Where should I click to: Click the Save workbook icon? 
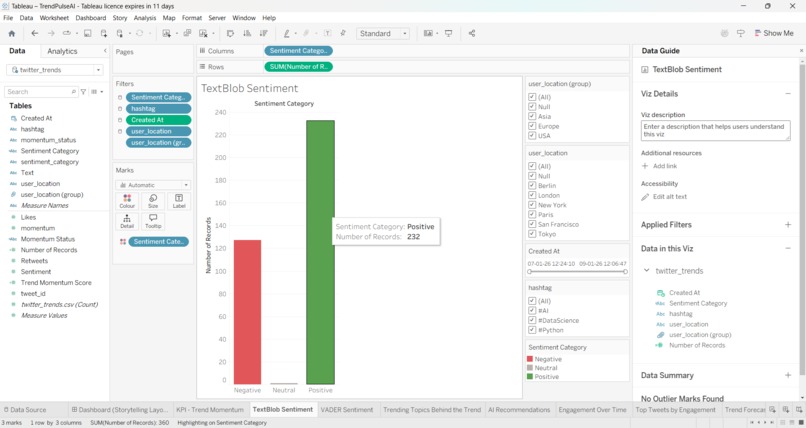(87, 33)
